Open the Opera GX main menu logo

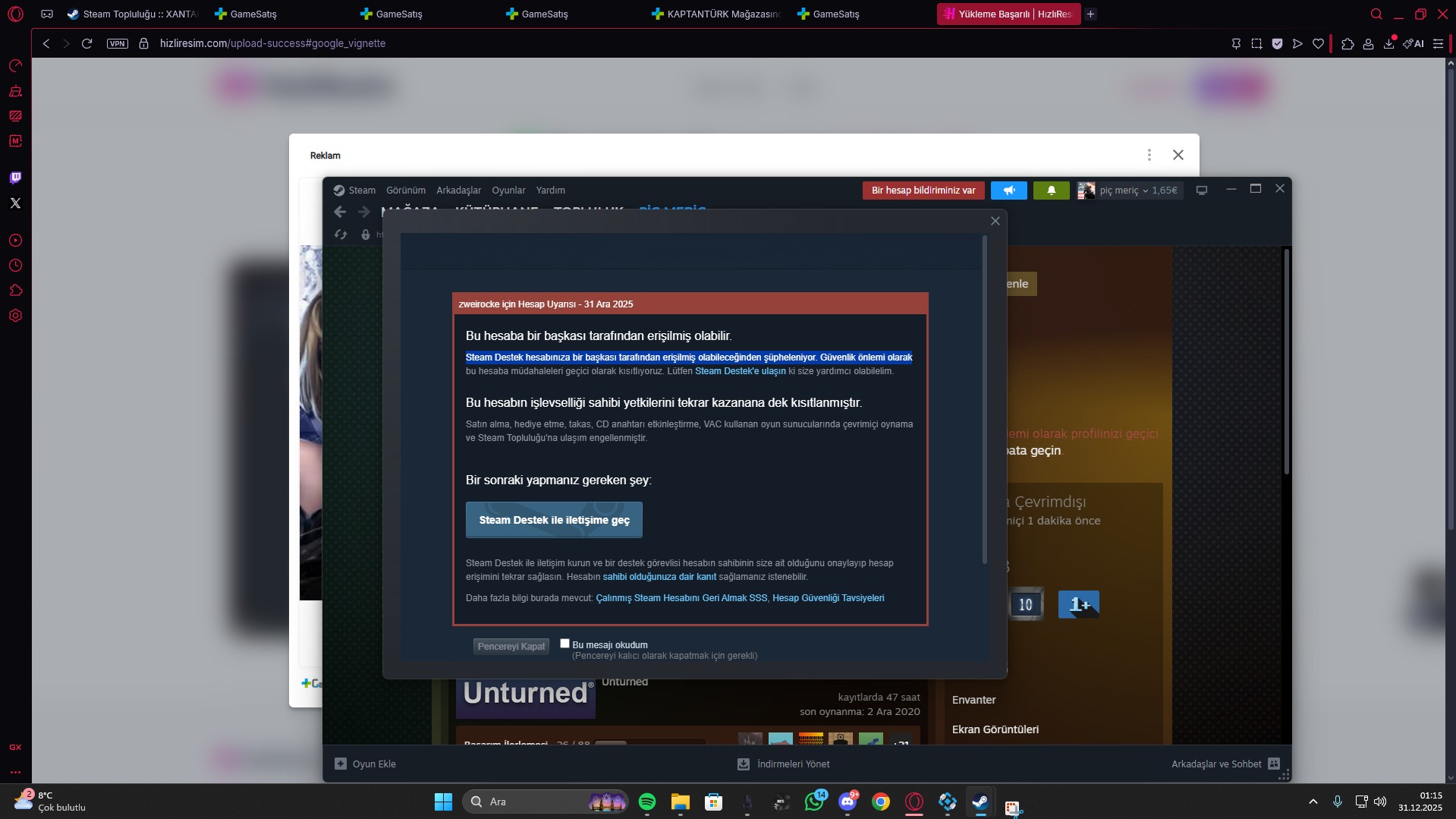[x=15, y=14]
